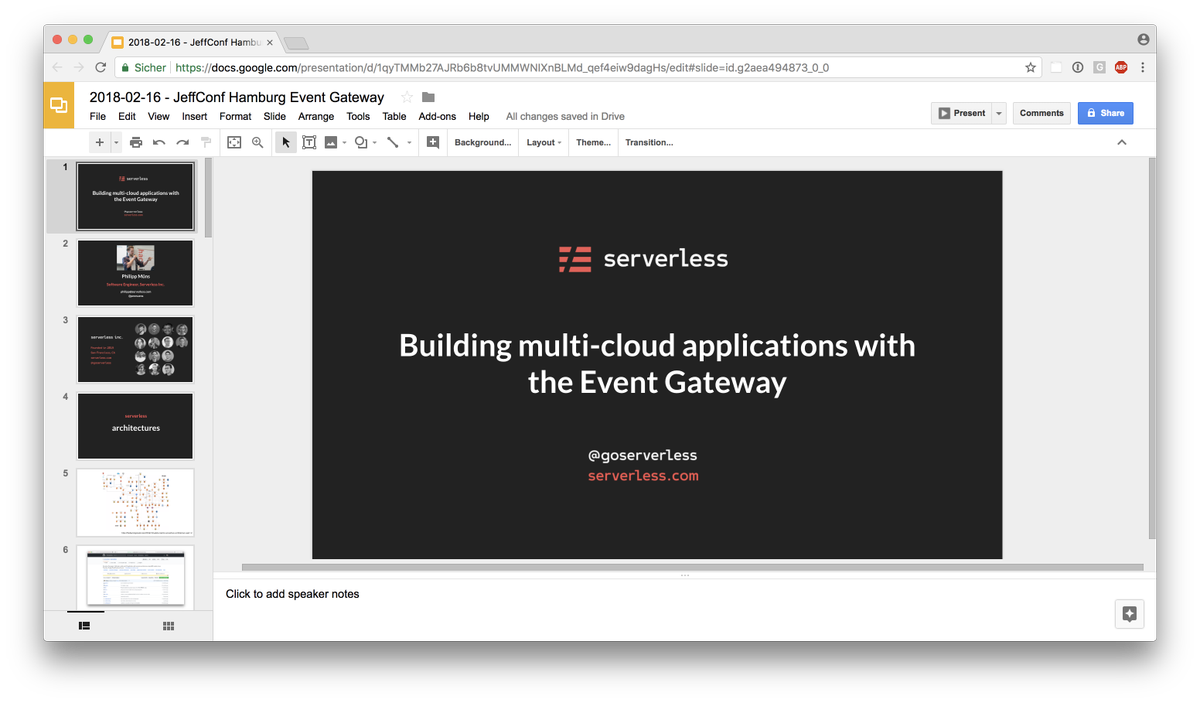
Task: Click the @goserverless text on the slide
Action: (x=643, y=455)
